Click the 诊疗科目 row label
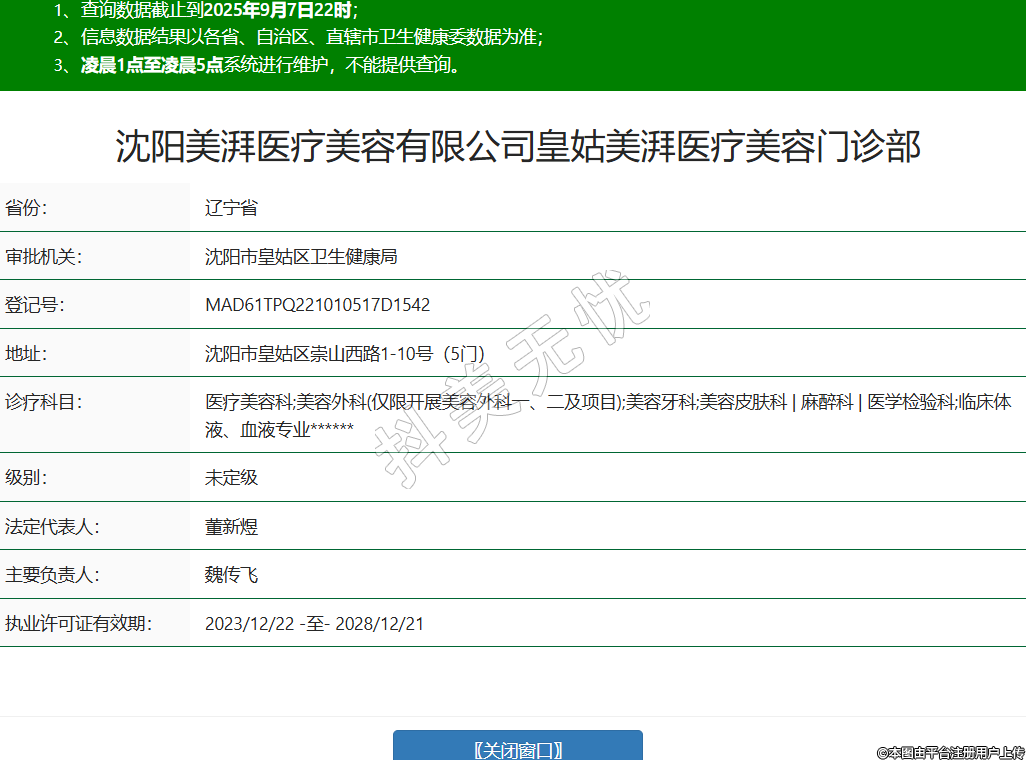Screen dimensions: 1026x760 tap(43, 402)
